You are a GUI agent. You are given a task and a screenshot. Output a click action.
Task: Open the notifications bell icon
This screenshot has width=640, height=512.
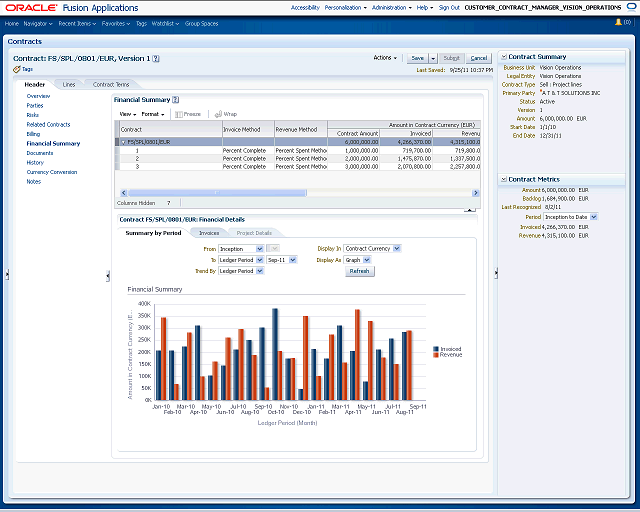[618, 22]
